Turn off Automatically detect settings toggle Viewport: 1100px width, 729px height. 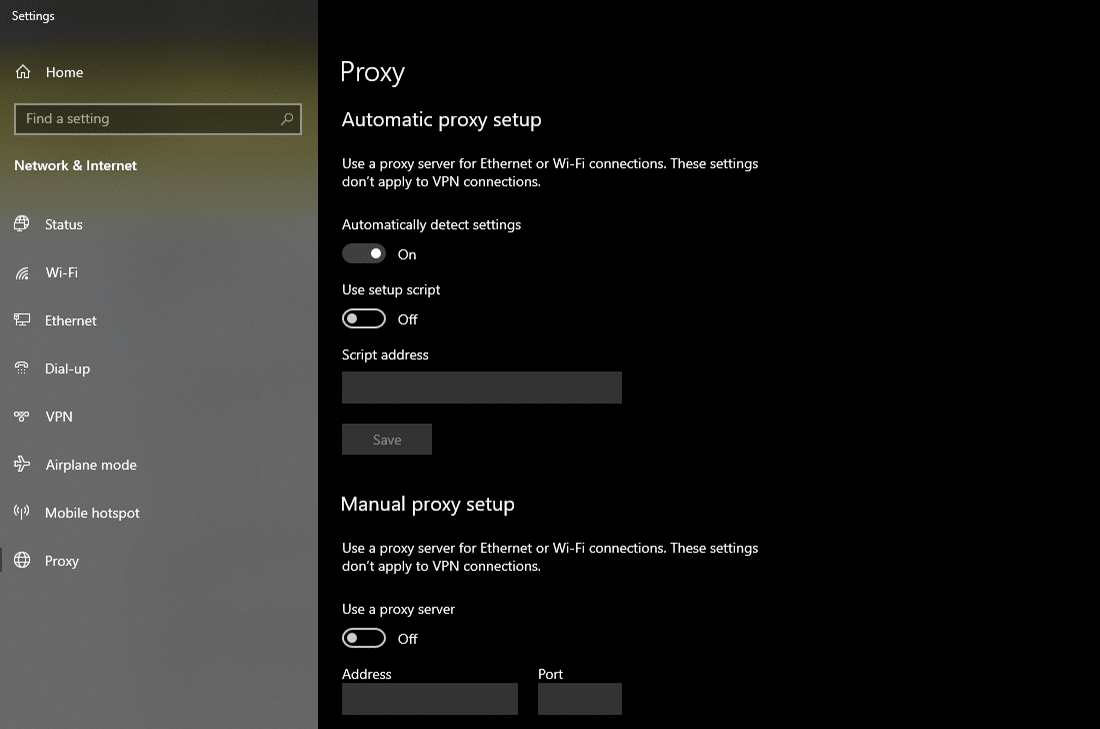pyautogui.click(x=364, y=254)
